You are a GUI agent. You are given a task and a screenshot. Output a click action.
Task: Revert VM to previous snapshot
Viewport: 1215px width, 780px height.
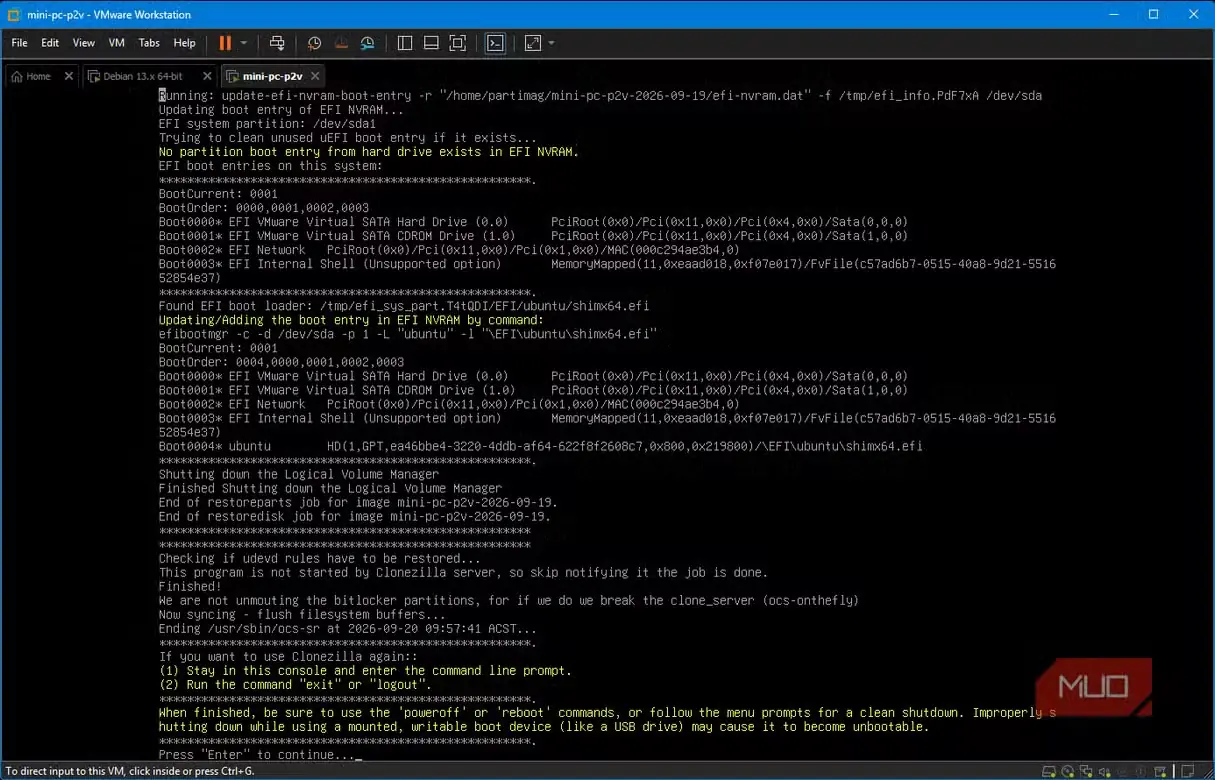[341, 43]
